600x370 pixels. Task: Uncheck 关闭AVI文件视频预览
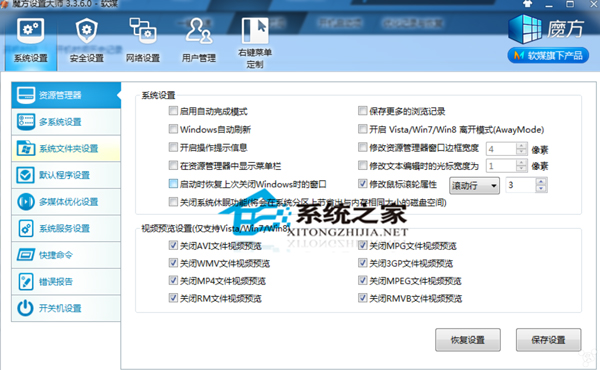[173, 245]
